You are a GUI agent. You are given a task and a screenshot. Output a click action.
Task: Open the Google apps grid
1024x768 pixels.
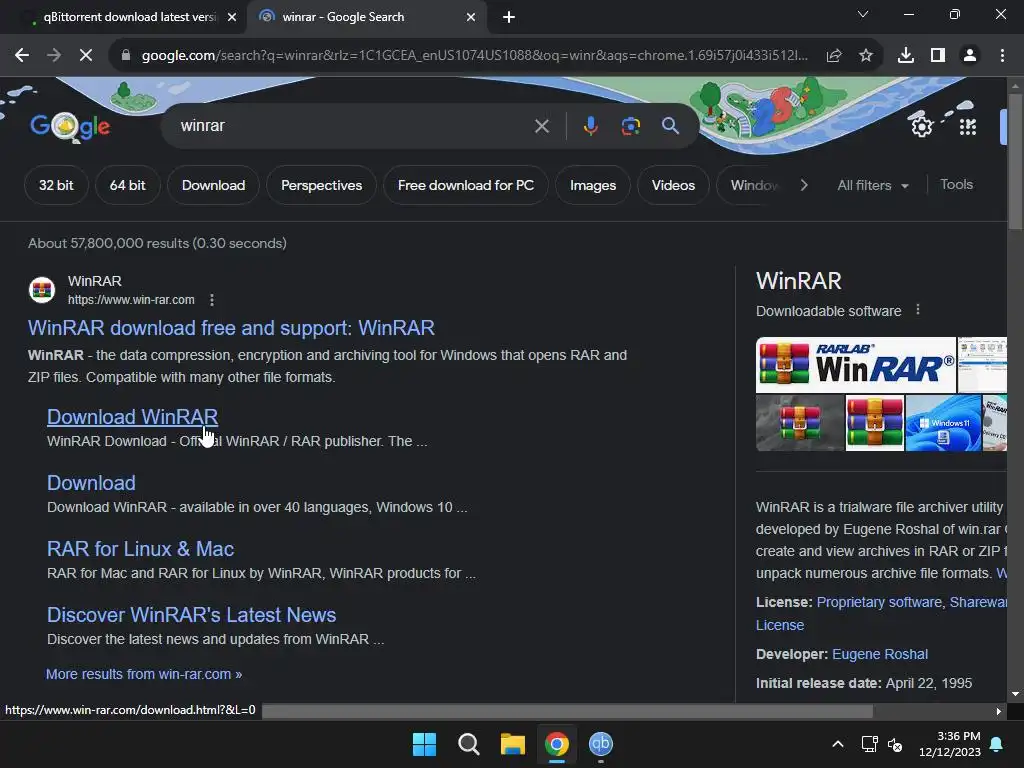point(968,127)
